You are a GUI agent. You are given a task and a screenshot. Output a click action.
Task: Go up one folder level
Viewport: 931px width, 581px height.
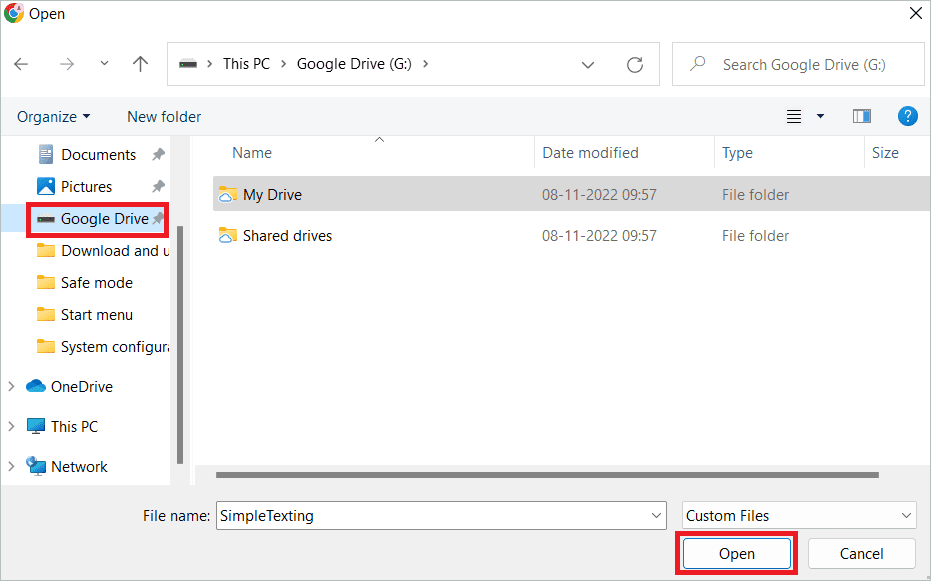pos(140,64)
